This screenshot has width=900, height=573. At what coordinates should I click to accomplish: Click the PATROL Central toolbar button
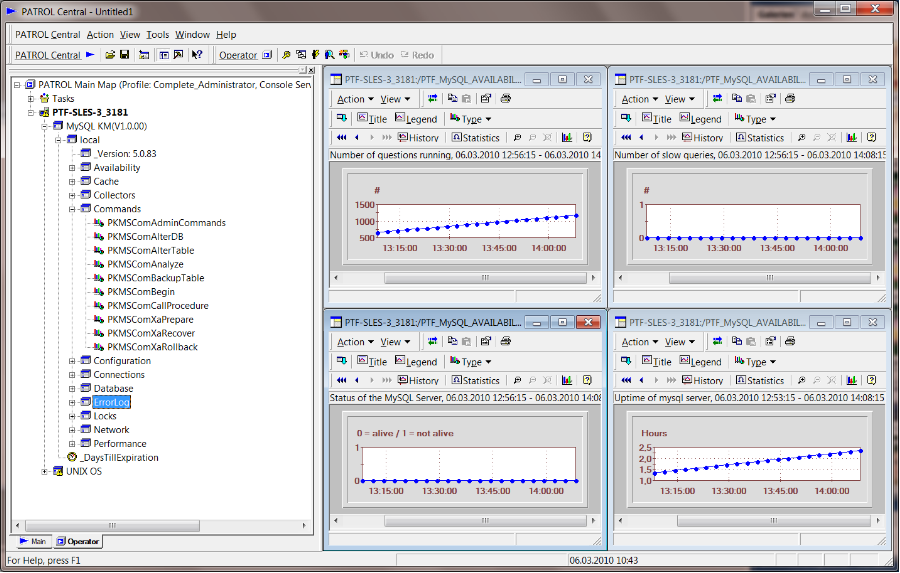pos(48,55)
